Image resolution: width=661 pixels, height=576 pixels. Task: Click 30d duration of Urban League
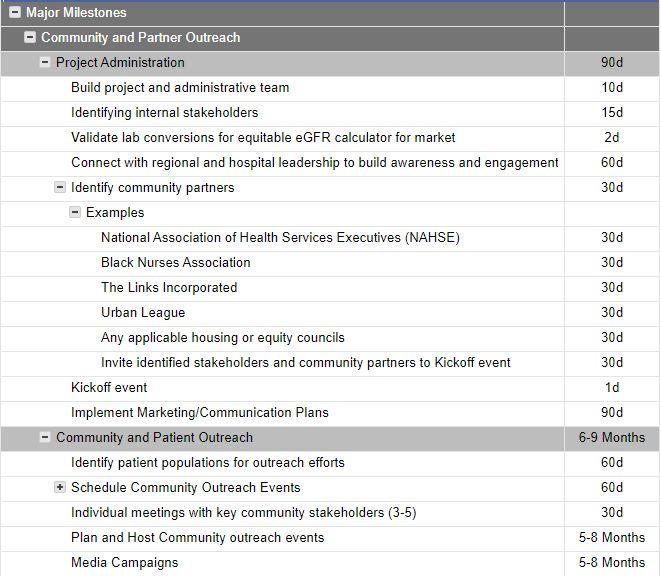coord(612,312)
